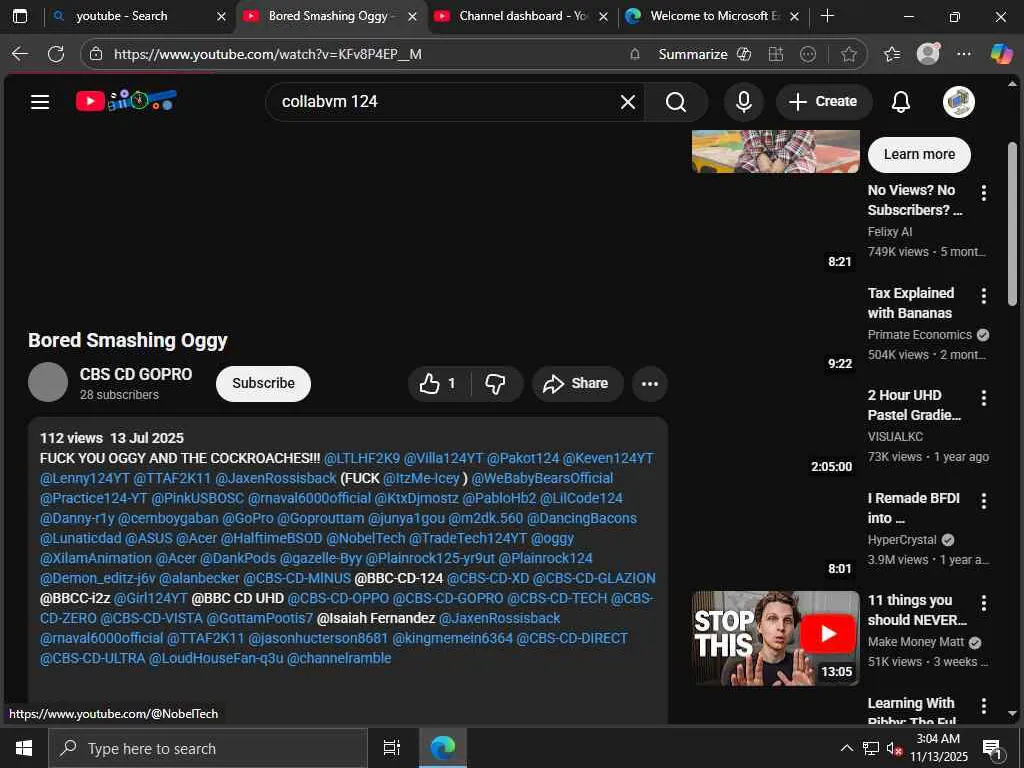The width and height of the screenshot is (1024, 768).
Task: Add page to favorites with the star
Action: click(848, 54)
